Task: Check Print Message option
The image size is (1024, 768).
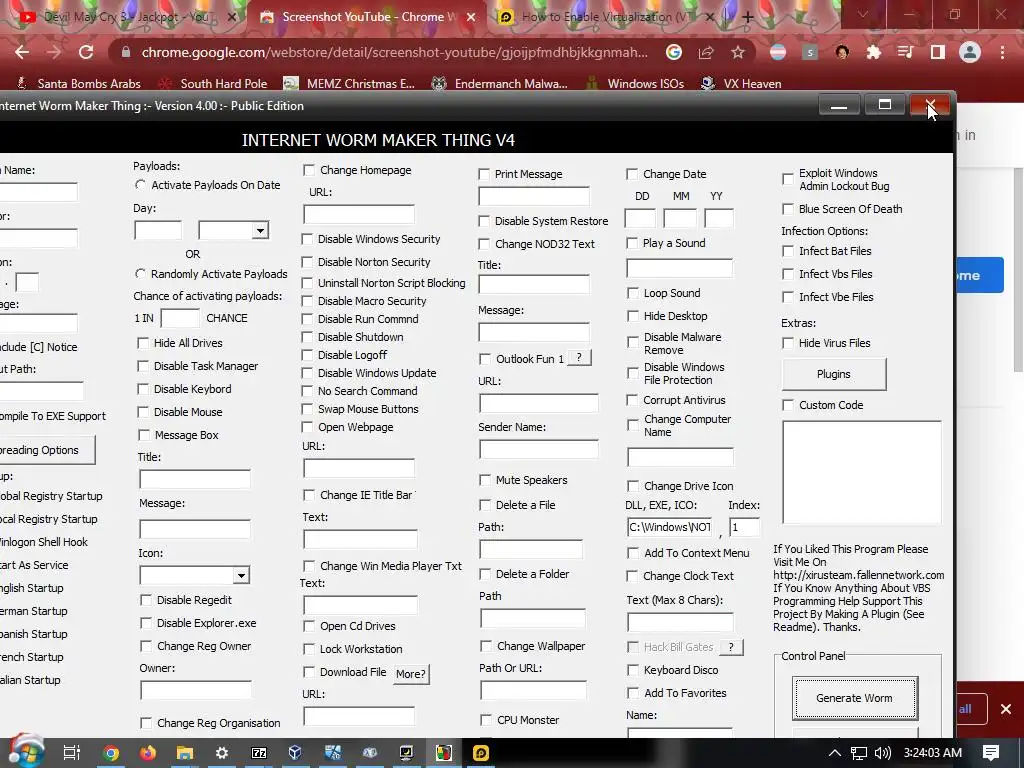Action: click(484, 174)
